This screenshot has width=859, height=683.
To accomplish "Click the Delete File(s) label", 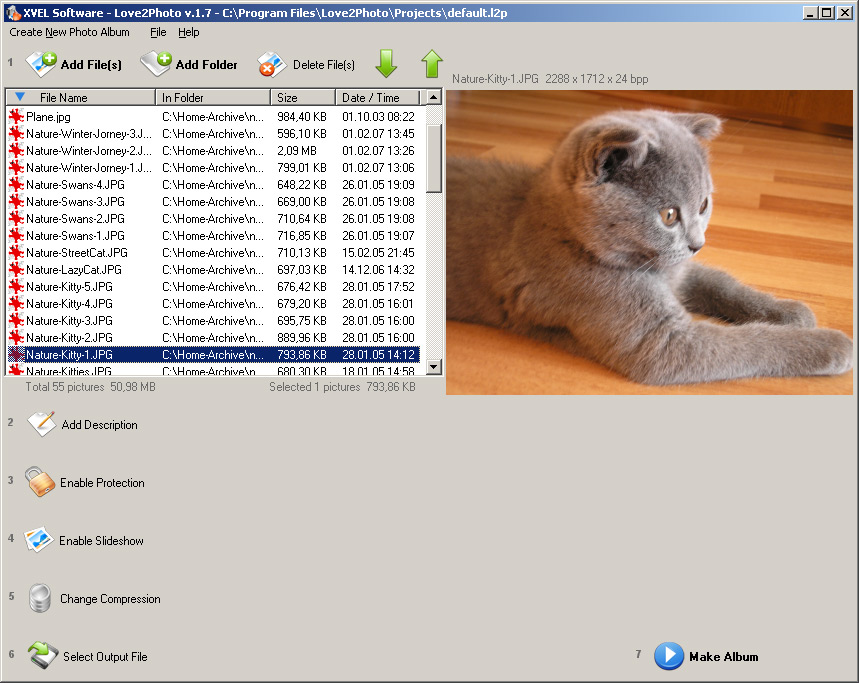I will [324, 65].
